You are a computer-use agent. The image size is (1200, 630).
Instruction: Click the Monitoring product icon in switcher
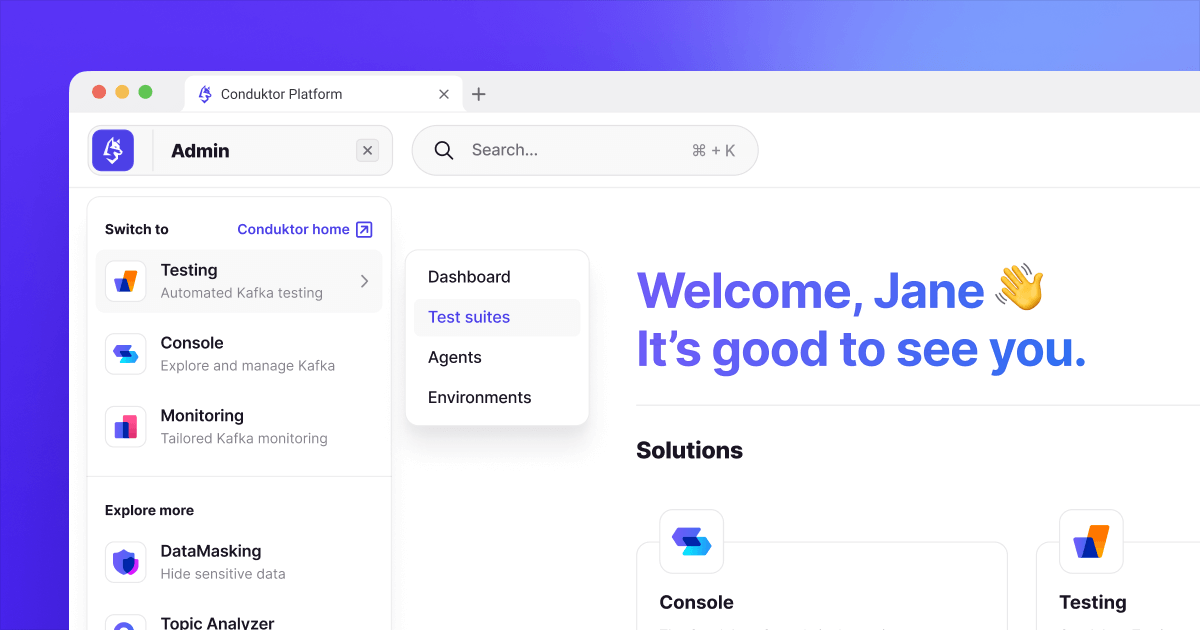click(126, 427)
